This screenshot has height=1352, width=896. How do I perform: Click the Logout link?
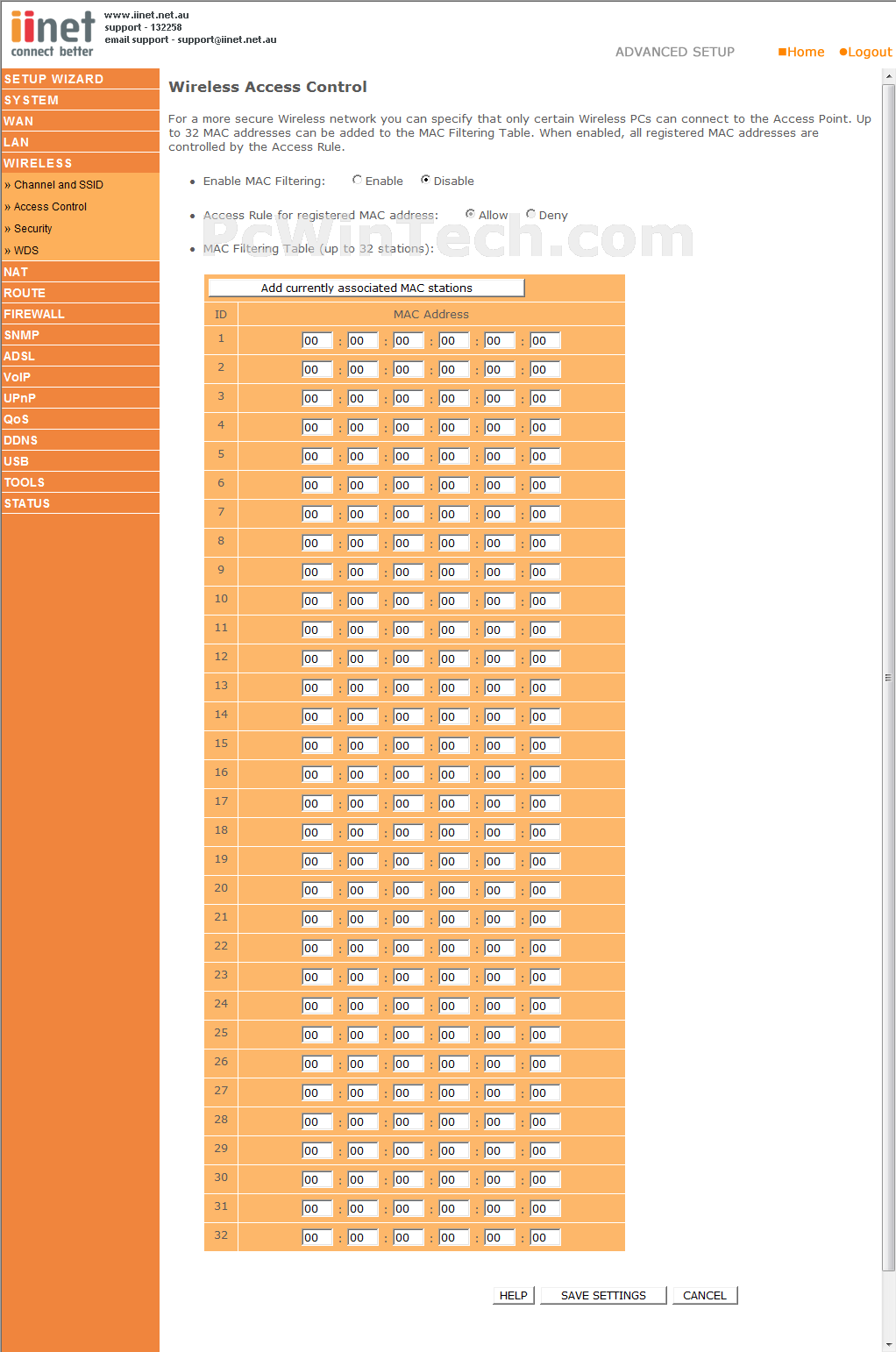865,52
